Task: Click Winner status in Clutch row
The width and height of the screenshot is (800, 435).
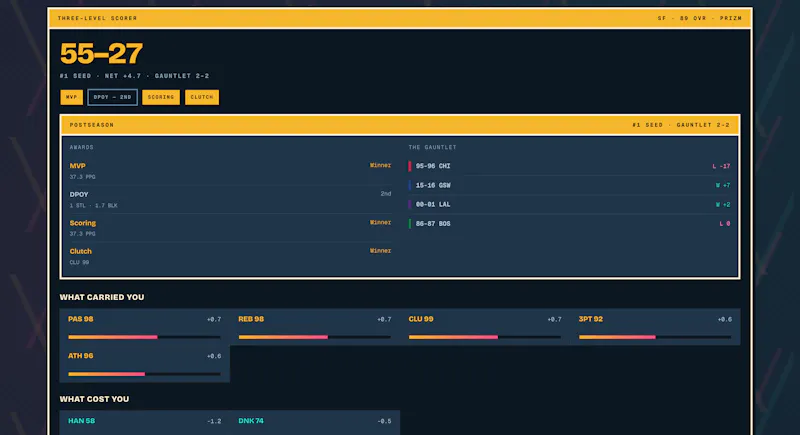Action: (380, 251)
